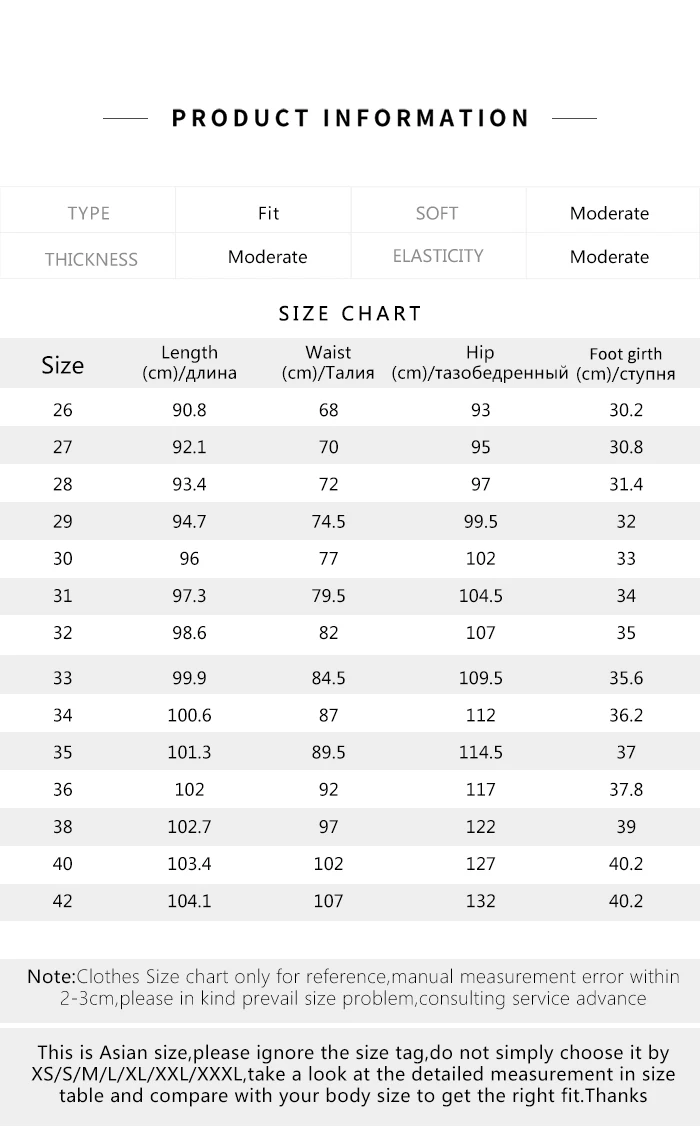The height and width of the screenshot is (1144, 700).
Task: Click the ELASTICITY label cell
Action: pos(438,257)
